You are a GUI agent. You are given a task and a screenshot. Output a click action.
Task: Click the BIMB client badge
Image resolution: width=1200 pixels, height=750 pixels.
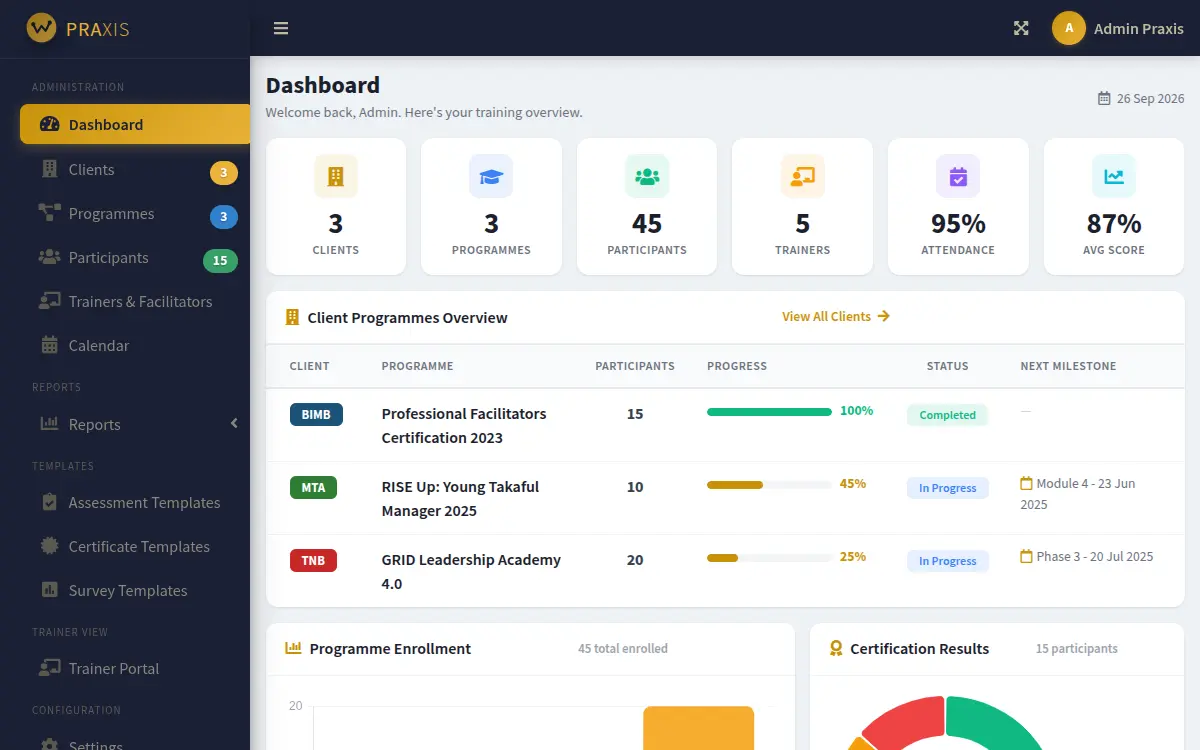pyautogui.click(x=316, y=414)
